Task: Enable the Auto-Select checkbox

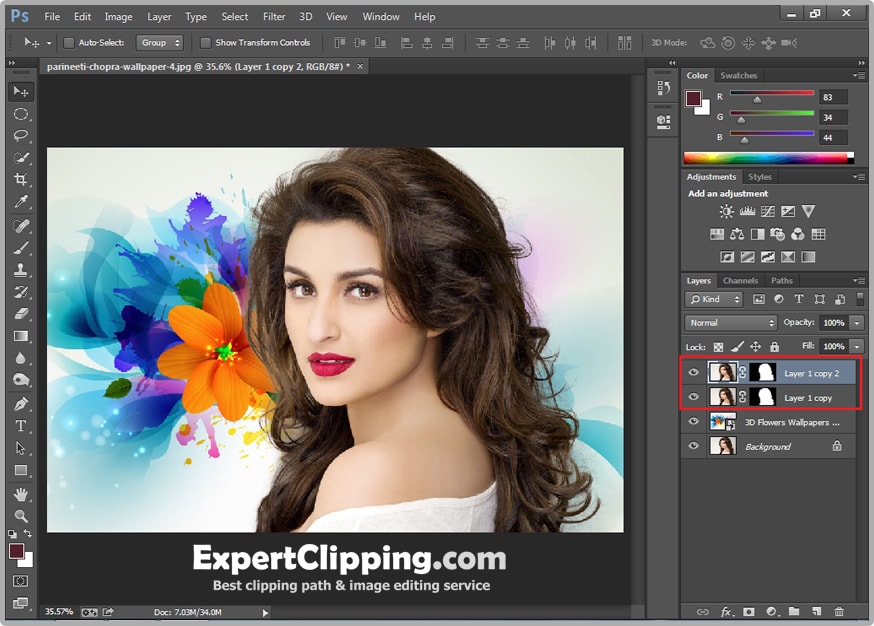Action: pyautogui.click(x=67, y=43)
